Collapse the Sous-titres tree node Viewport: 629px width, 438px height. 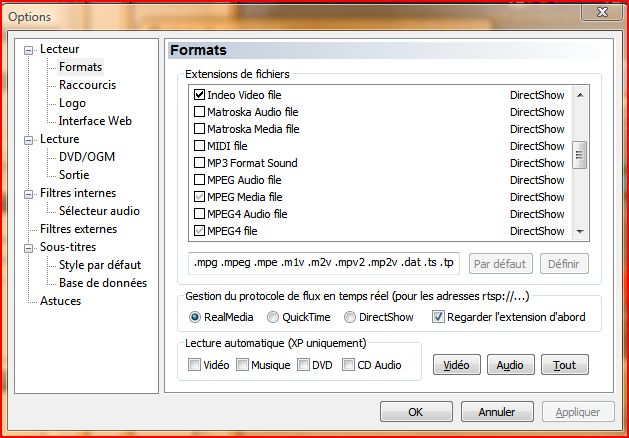pyautogui.click(x=28, y=248)
